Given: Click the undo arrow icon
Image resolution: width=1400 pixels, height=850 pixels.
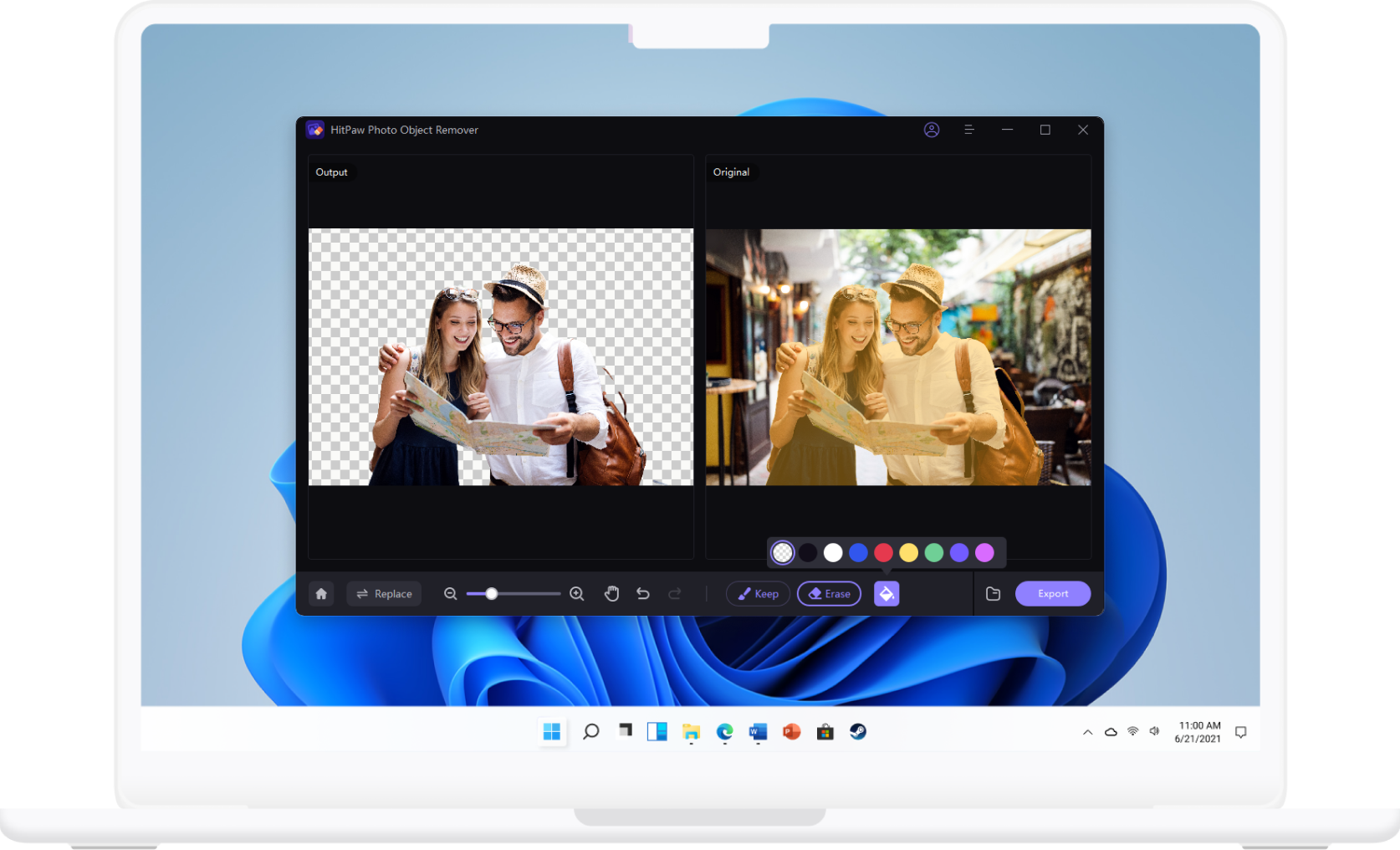Looking at the screenshot, I should tap(643, 594).
